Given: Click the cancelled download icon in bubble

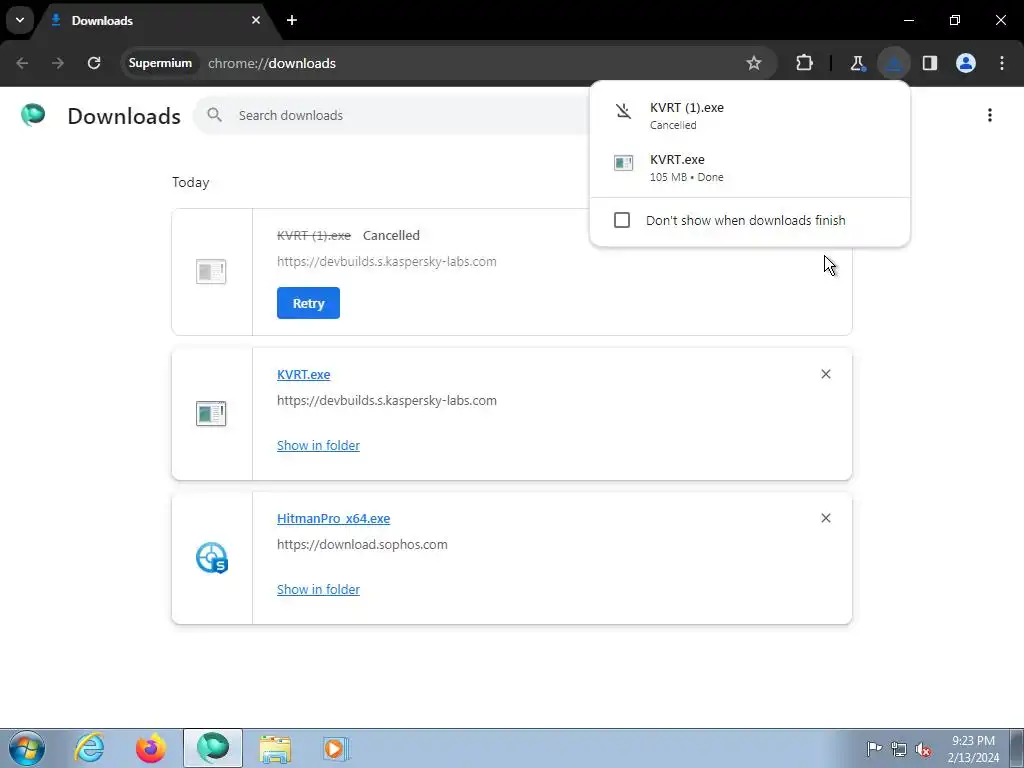Looking at the screenshot, I should tap(624, 111).
